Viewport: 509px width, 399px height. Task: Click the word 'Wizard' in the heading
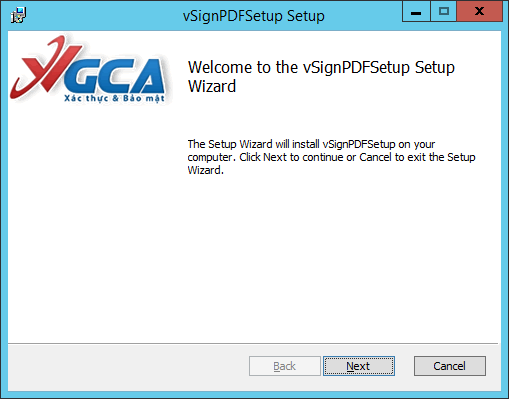pos(212,86)
